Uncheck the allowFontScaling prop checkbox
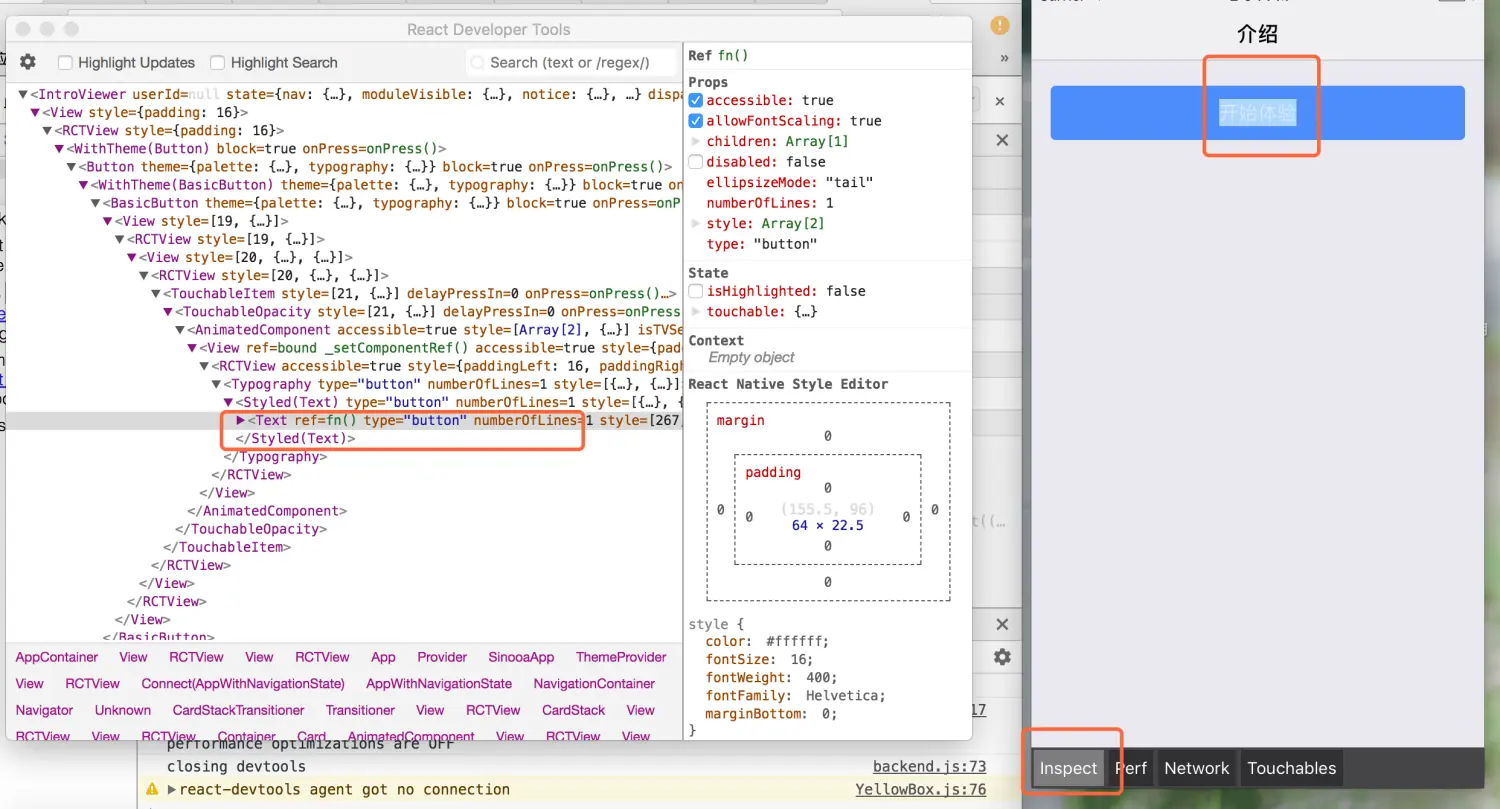 (696, 121)
